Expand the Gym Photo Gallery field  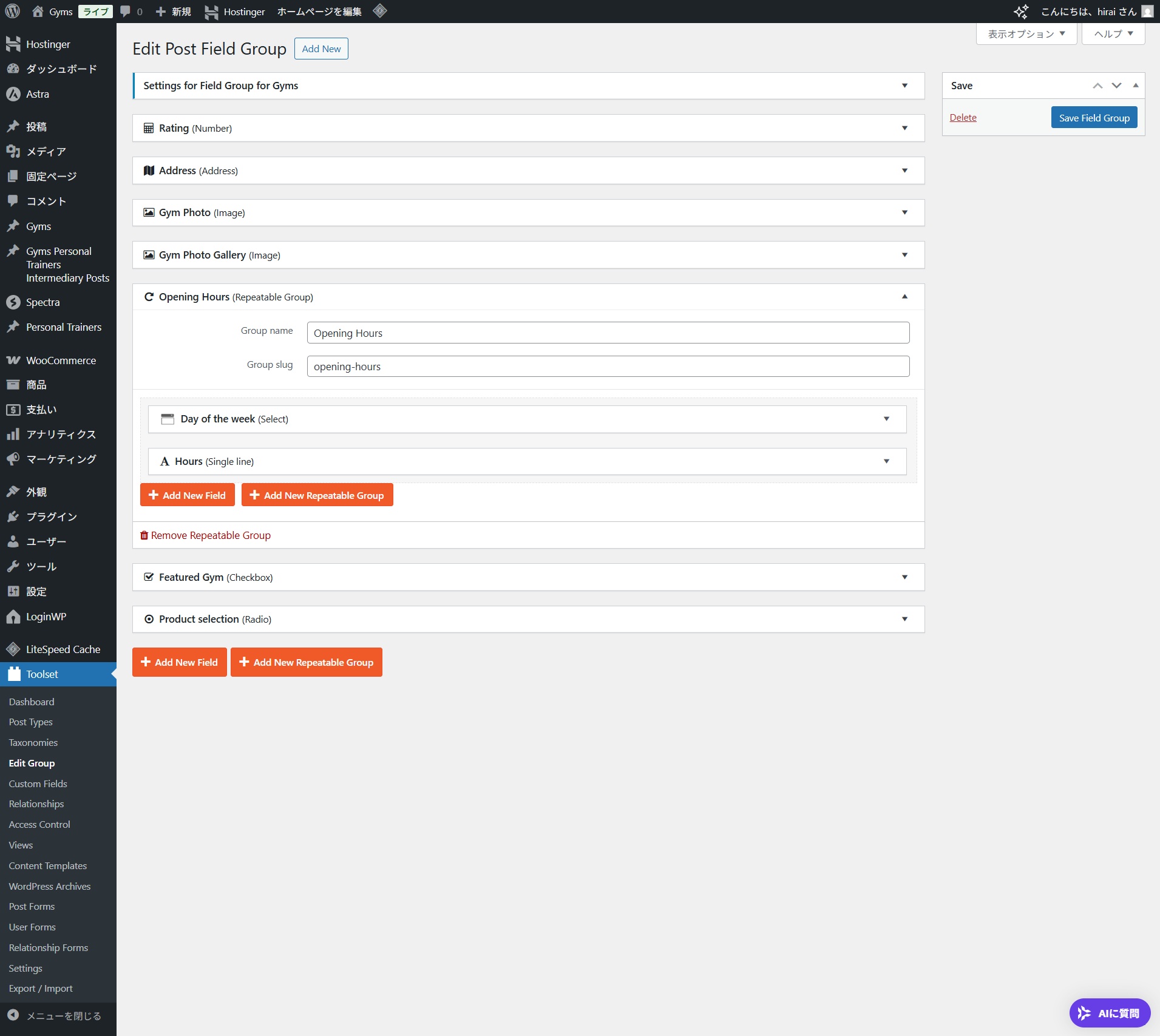tap(904, 255)
